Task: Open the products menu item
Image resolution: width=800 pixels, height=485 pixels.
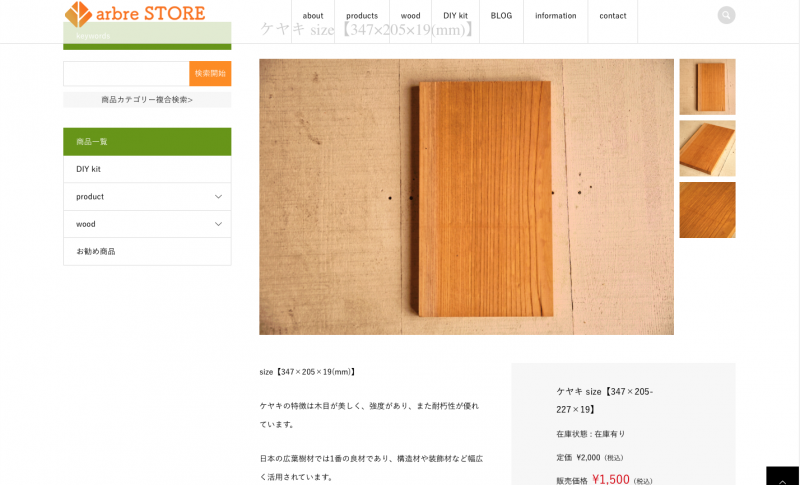Action: (362, 16)
